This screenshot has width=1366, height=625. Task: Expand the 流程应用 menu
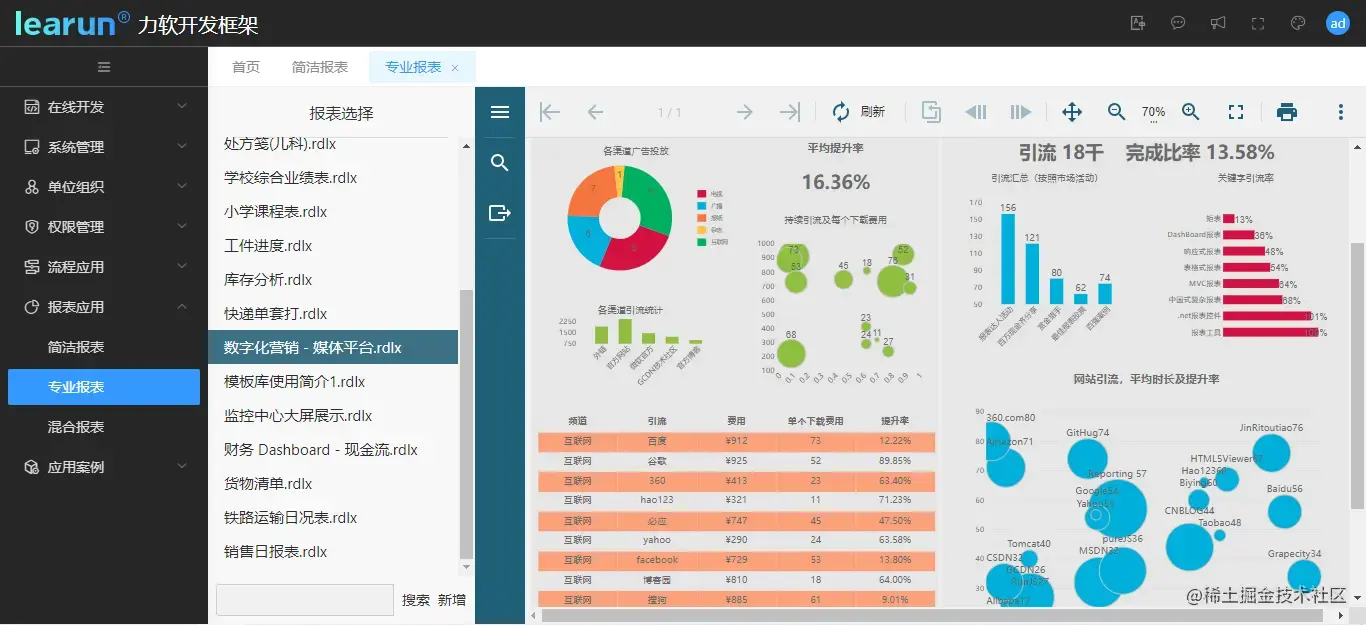(x=104, y=267)
